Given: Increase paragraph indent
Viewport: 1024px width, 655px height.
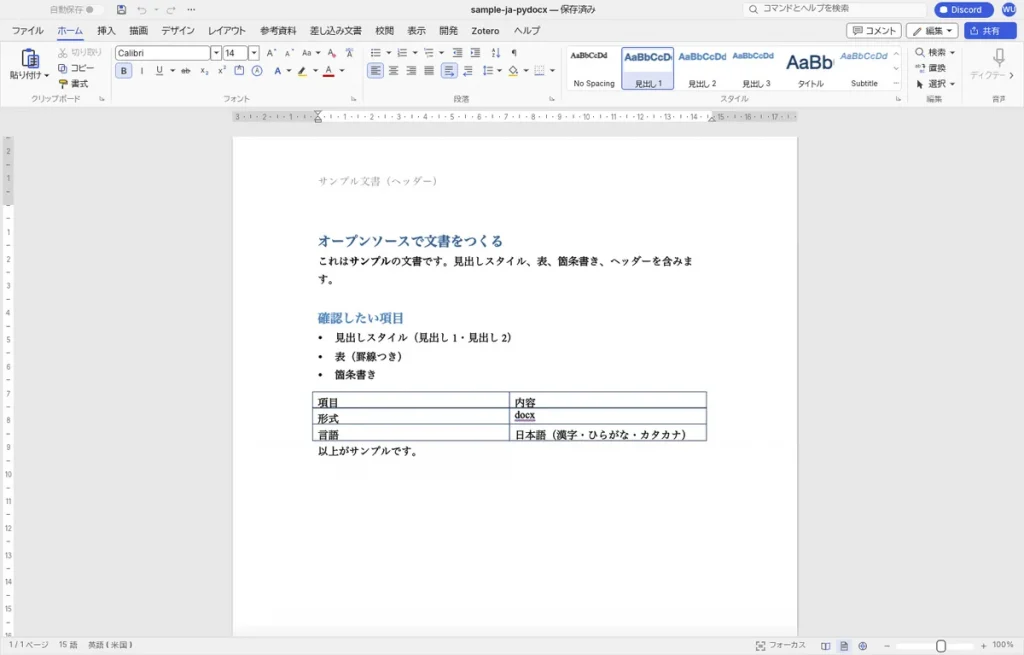Looking at the screenshot, I should [475, 53].
